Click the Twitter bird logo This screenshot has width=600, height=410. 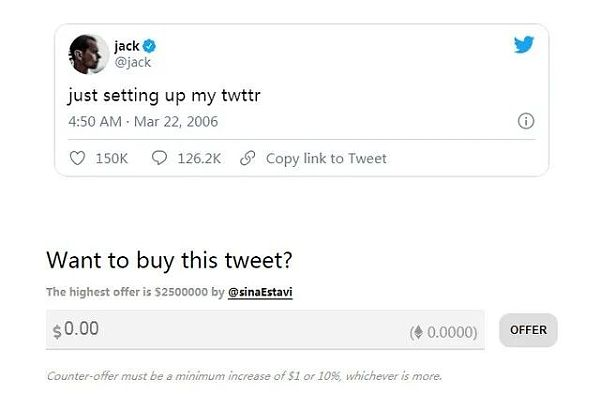pos(525,45)
